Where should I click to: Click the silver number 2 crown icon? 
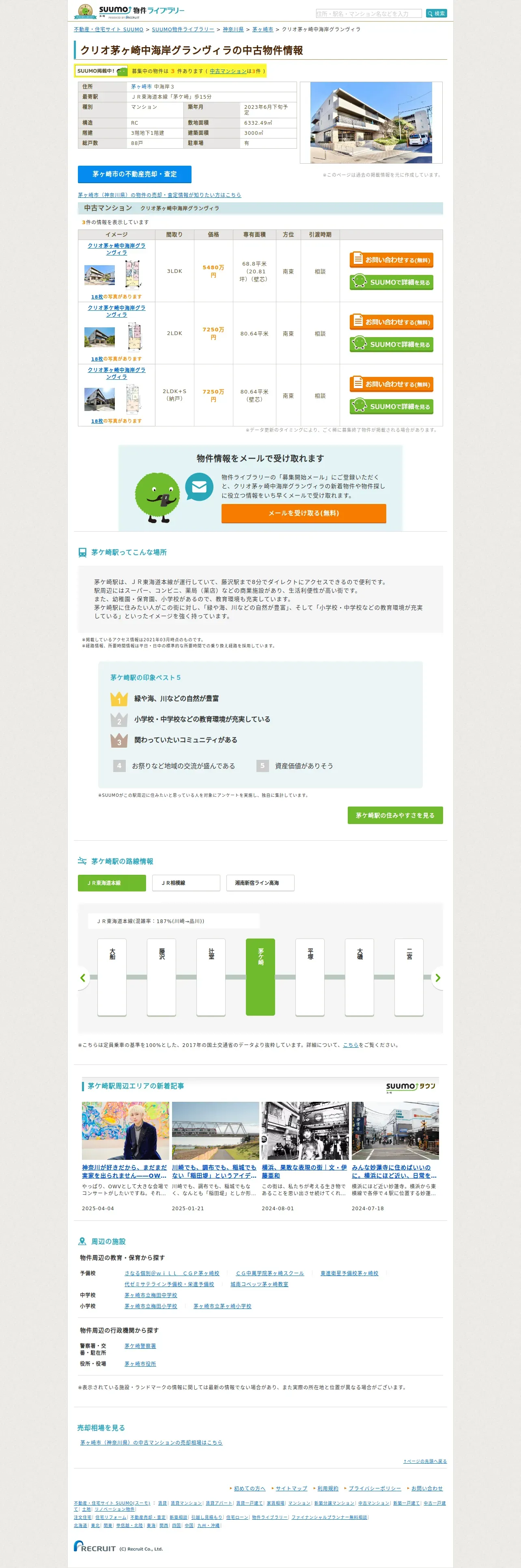coord(119,720)
